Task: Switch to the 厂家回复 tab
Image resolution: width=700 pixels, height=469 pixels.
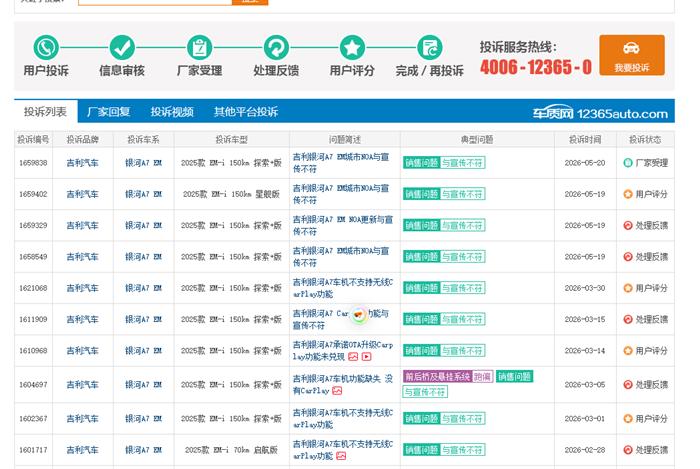Action: [108, 112]
